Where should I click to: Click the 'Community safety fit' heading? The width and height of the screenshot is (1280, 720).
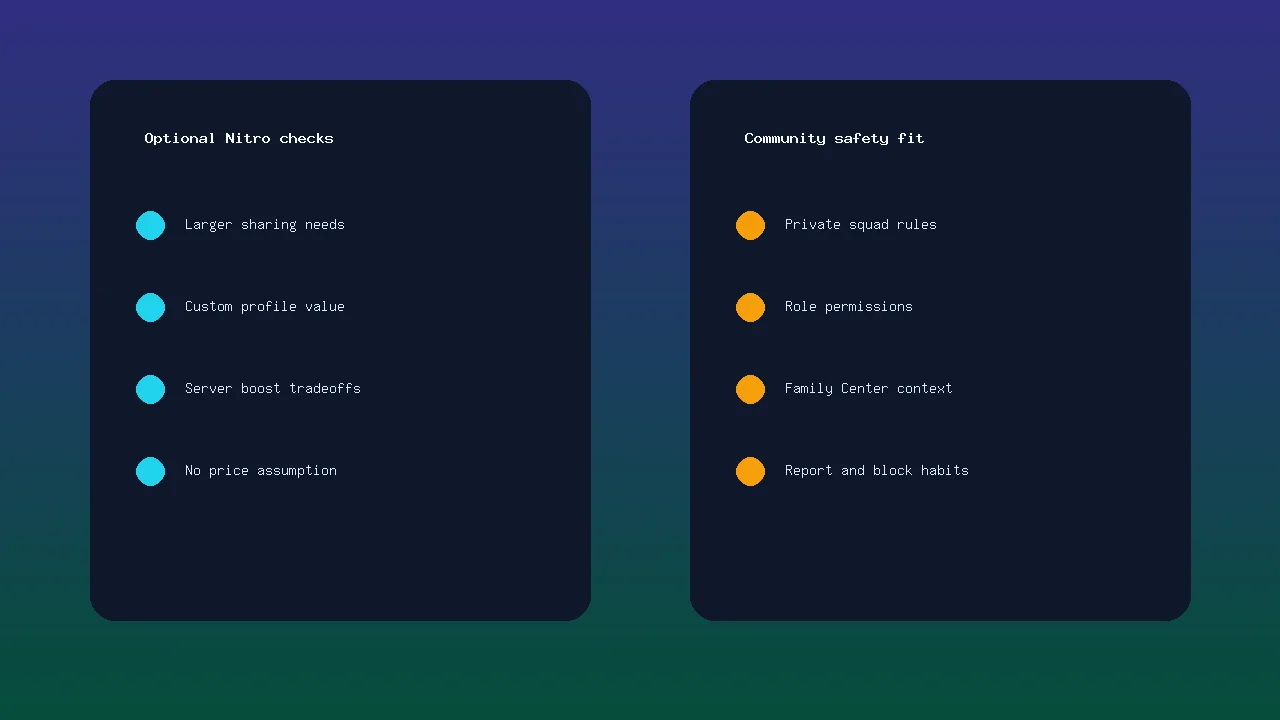[834, 138]
